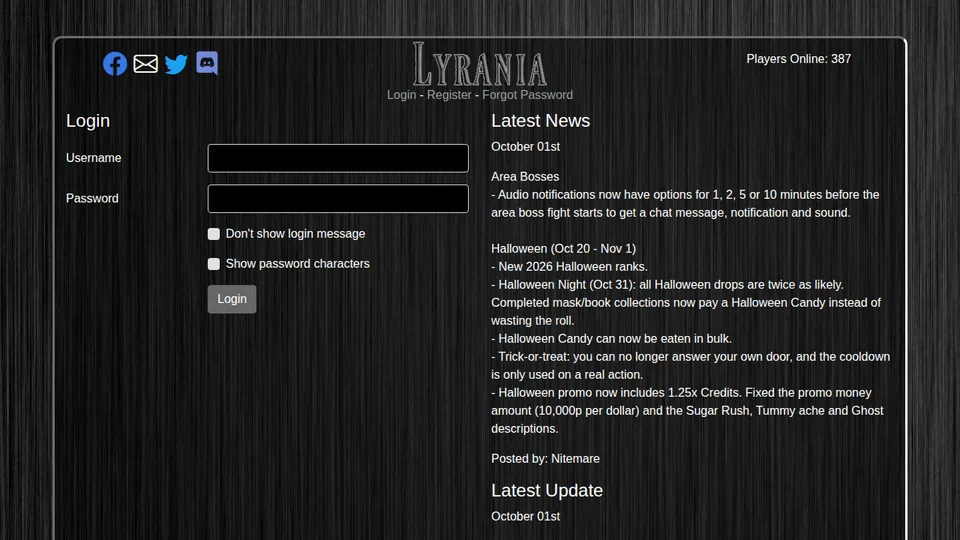Click the Login navigation link

click(x=402, y=95)
